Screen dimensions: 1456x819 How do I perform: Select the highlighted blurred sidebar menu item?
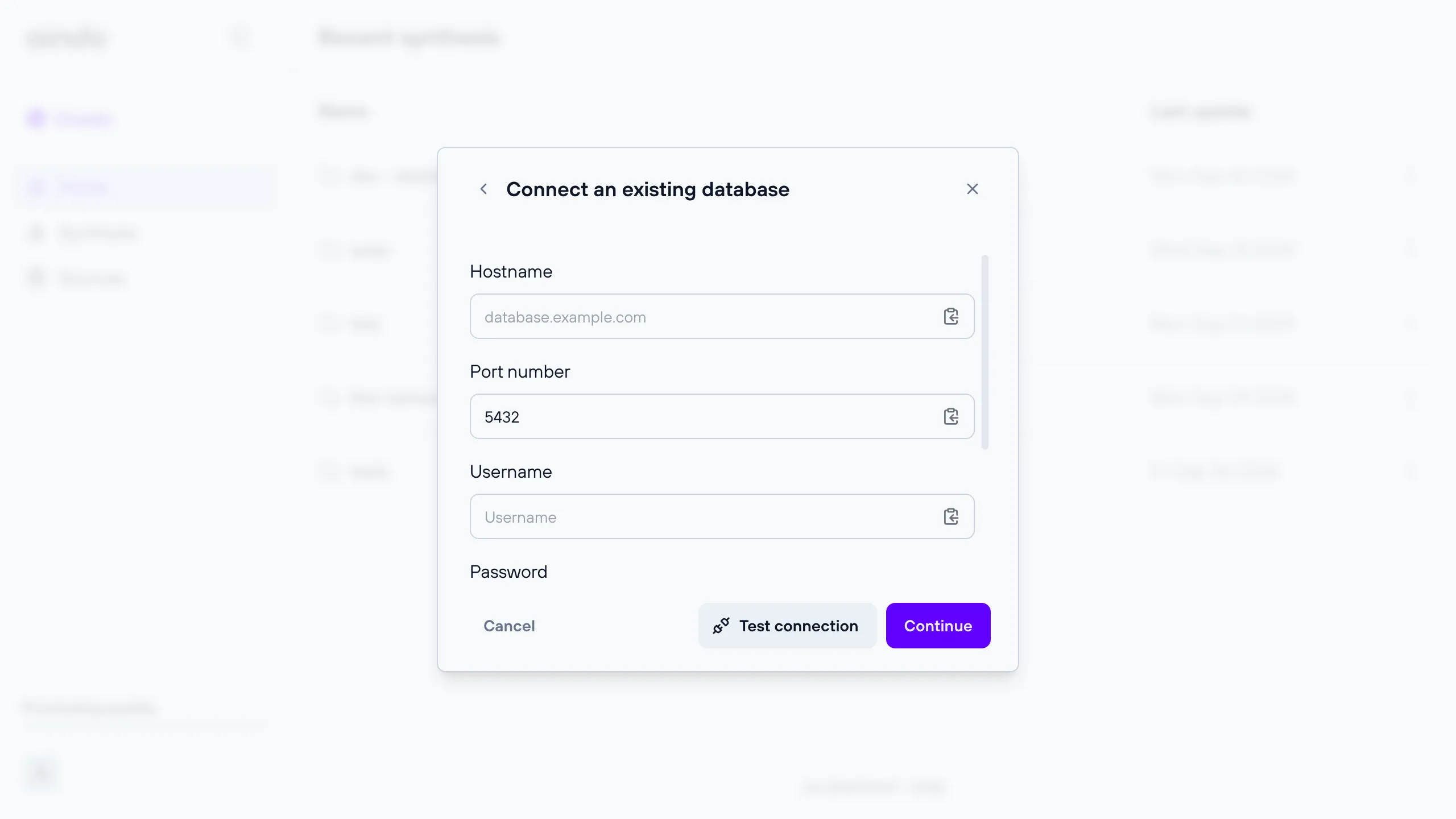click(x=145, y=187)
